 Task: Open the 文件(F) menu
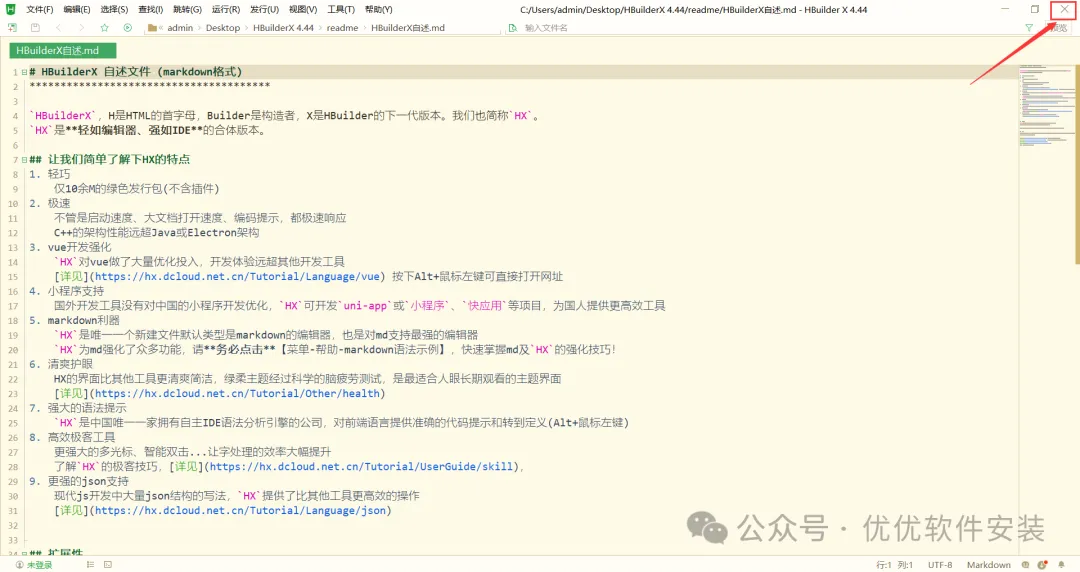click(x=39, y=10)
